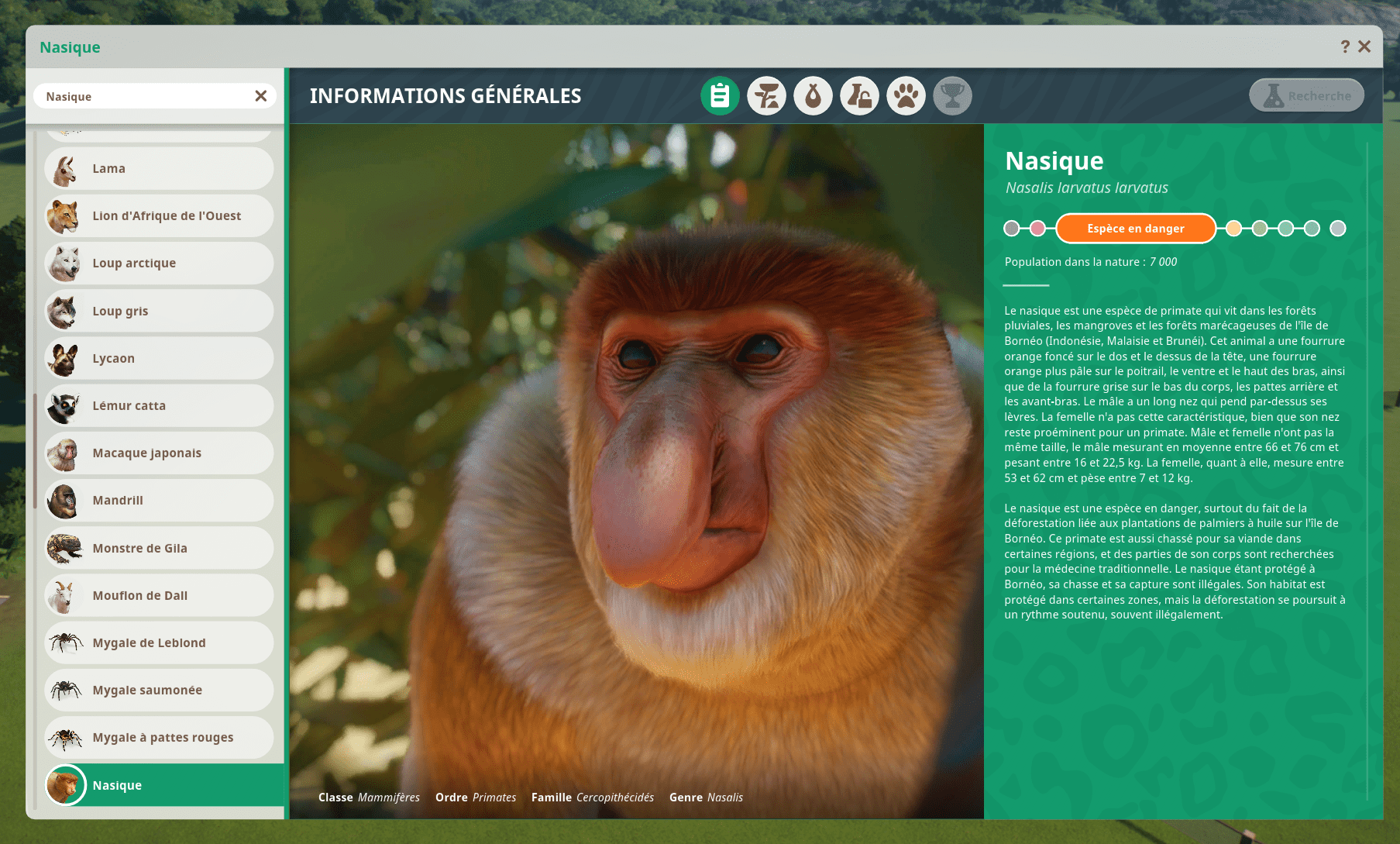1400x844 pixels.
Task: Click the pink conservation status dot
Action: coord(1037,229)
